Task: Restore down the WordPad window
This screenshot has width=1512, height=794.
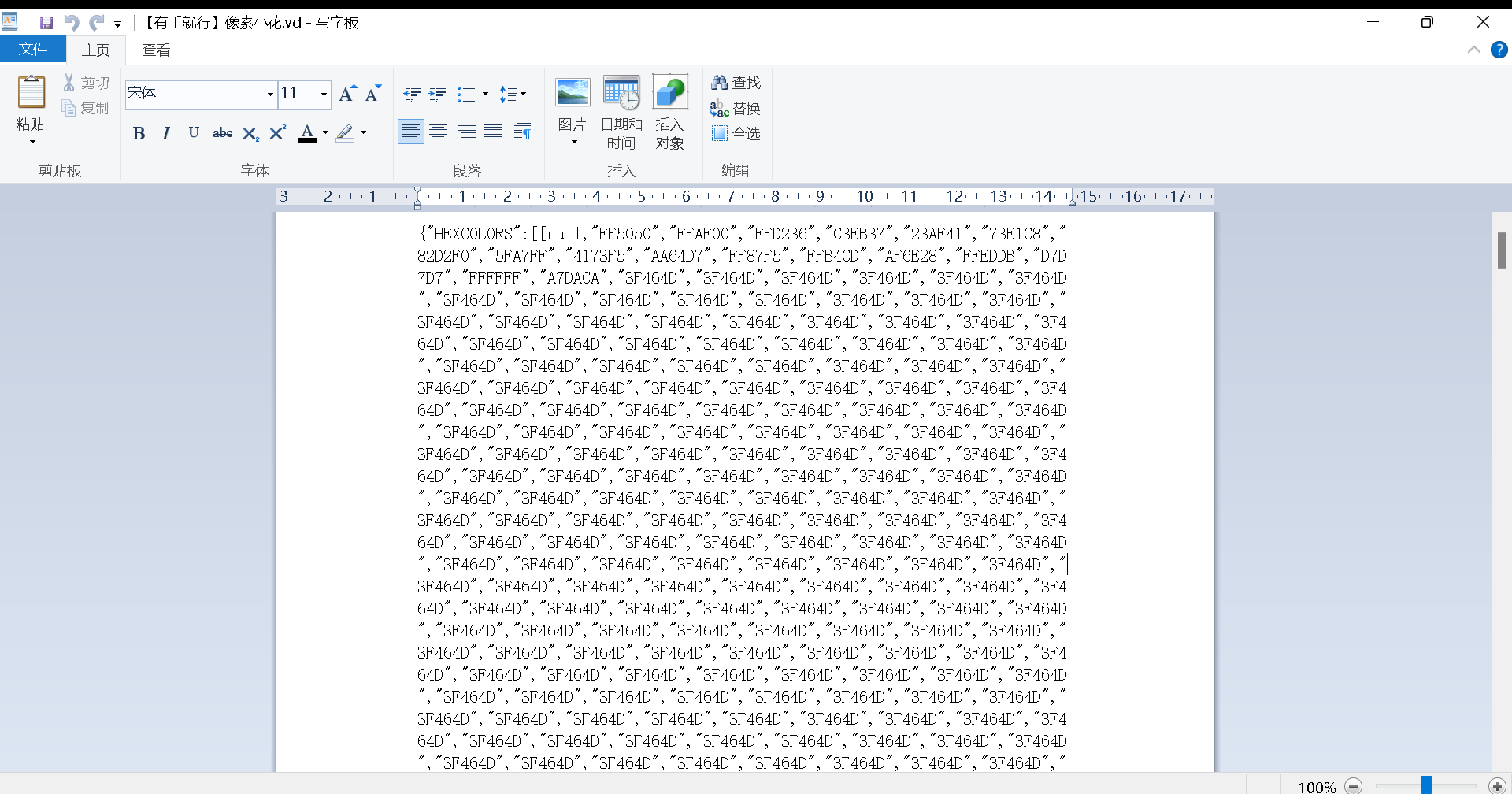Action: click(1427, 22)
